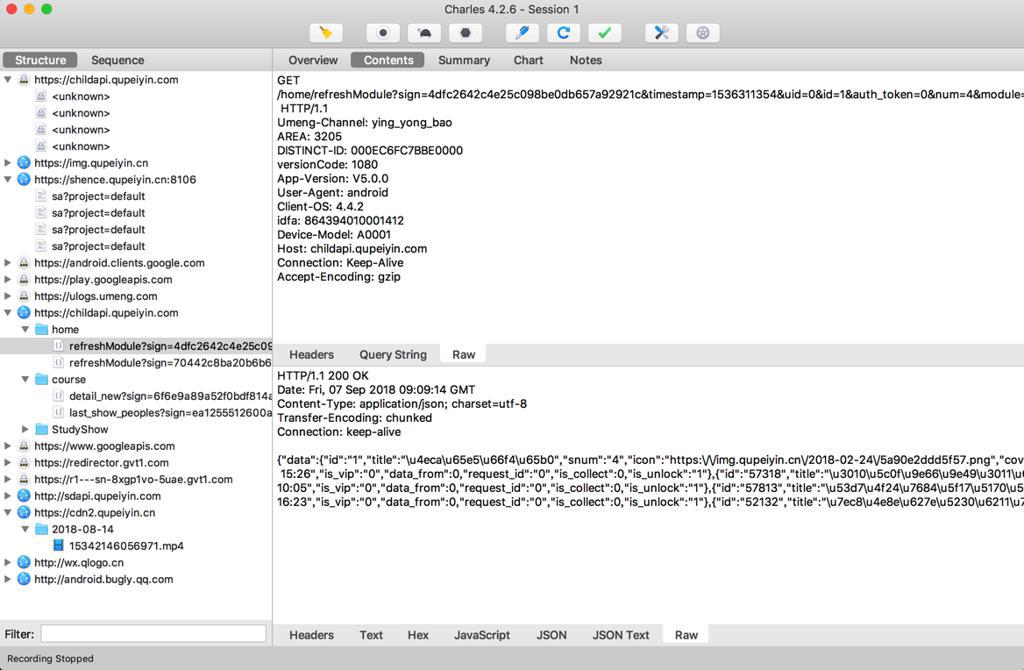The image size is (1024, 670).
Task: Expand the img.qupeiyin.cn host node
Action: tap(8, 163)
